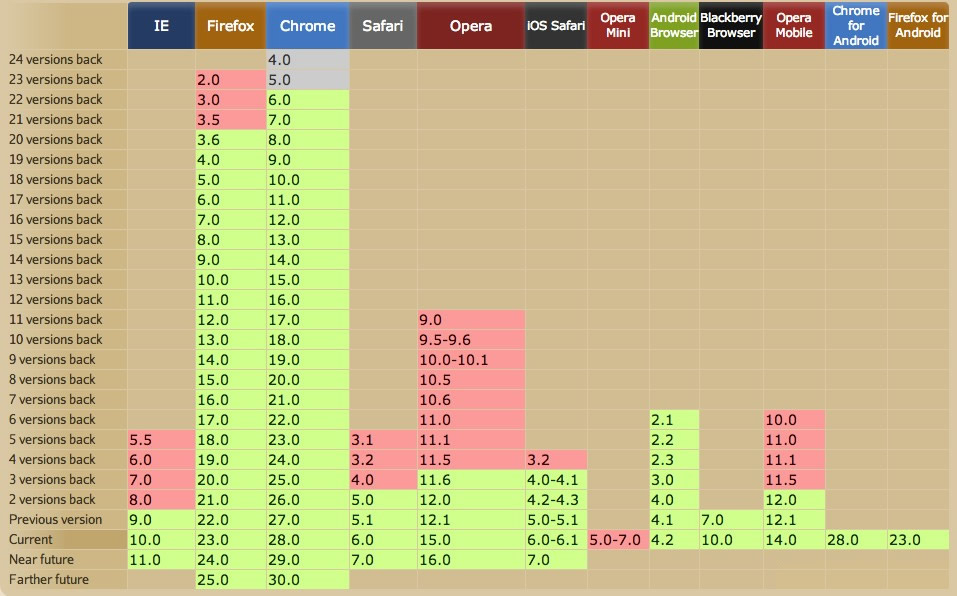Click the IE 5.5 unsupported cell

click(161, 440)
